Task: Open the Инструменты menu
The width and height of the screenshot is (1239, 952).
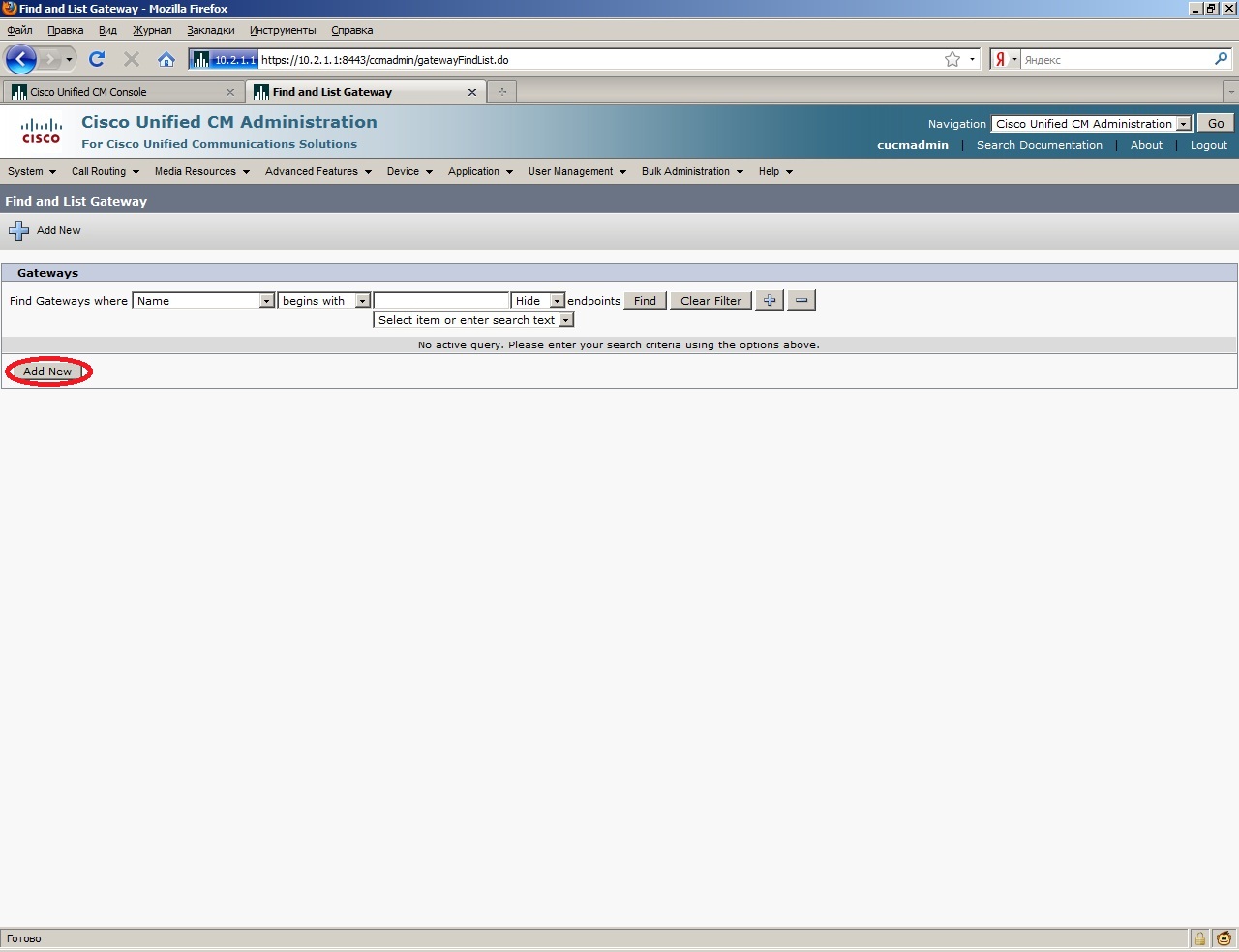Action: coord(283,30)
